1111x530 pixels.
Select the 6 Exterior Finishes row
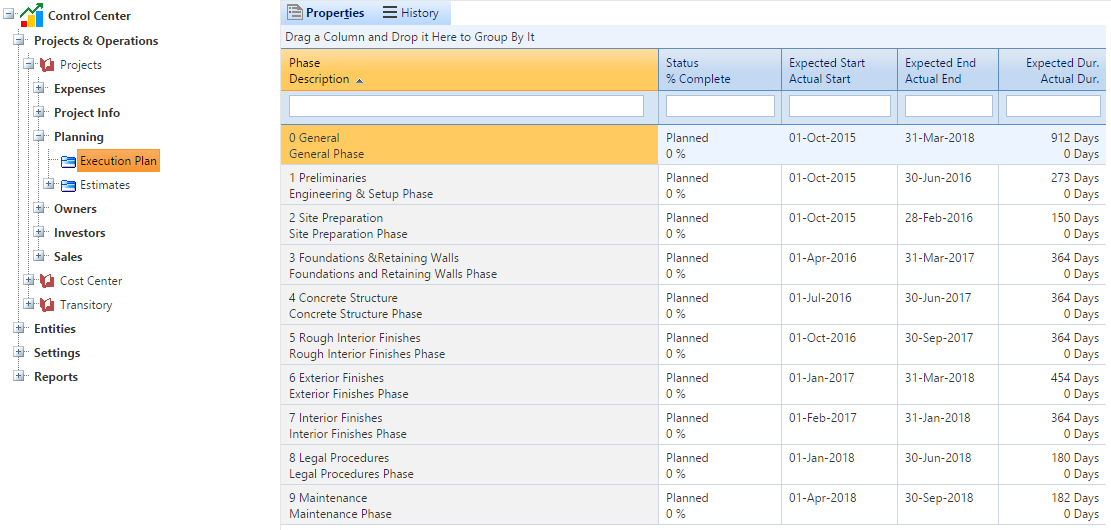point(695,385)
